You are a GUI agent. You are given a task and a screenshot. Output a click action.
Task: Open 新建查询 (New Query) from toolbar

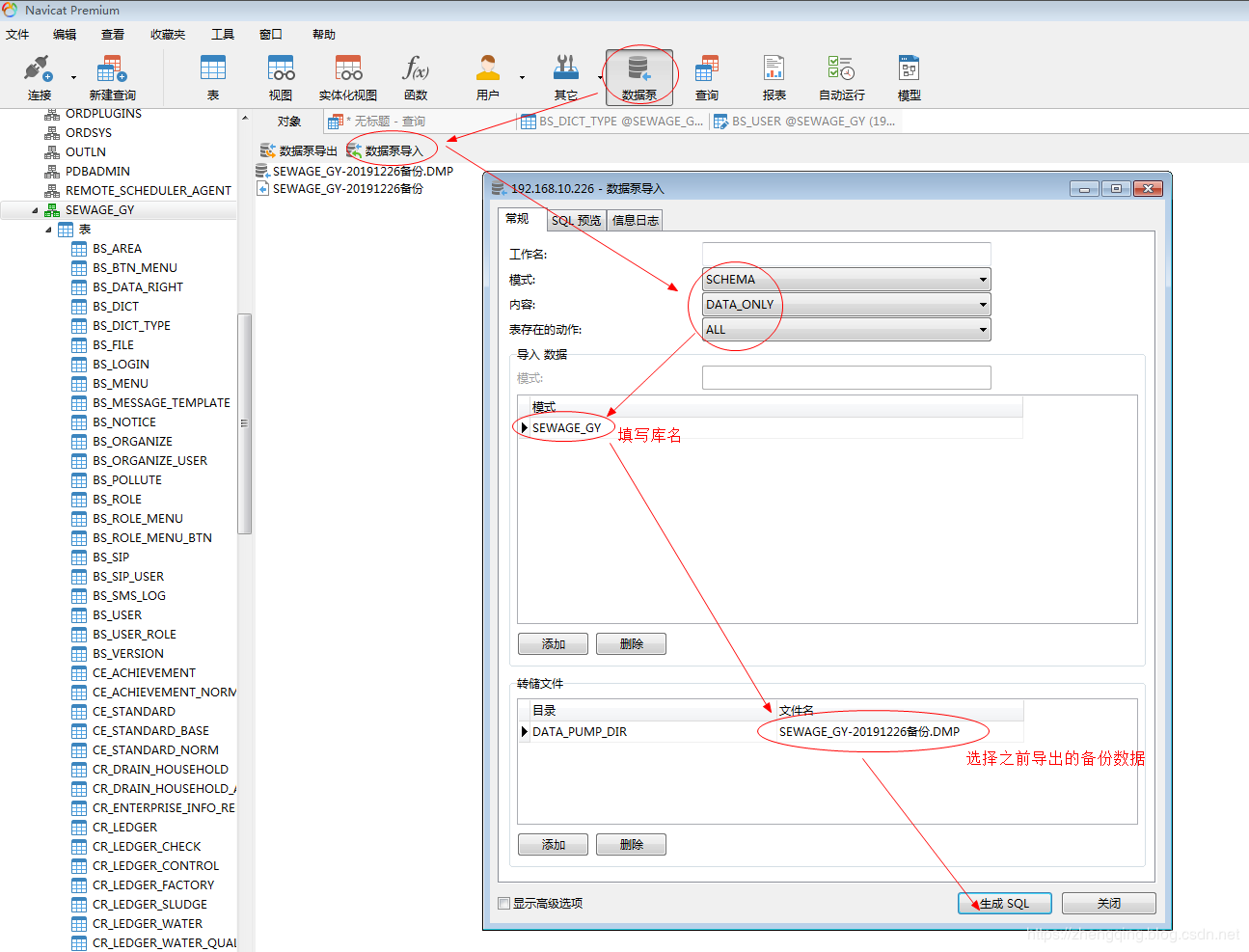point(112,77)
